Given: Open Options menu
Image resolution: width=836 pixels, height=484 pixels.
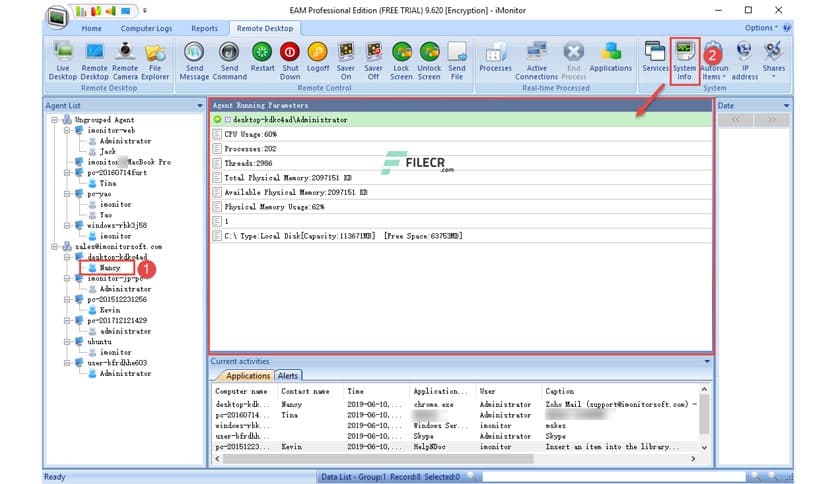Looking at the screenshot, I should click(761, 28).
